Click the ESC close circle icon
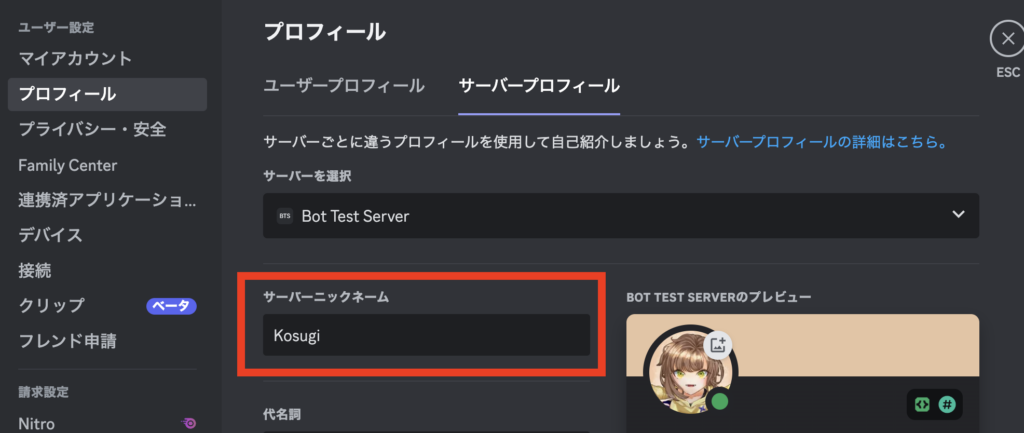Screen dimensions: 1024x433 pos(1008,39)
